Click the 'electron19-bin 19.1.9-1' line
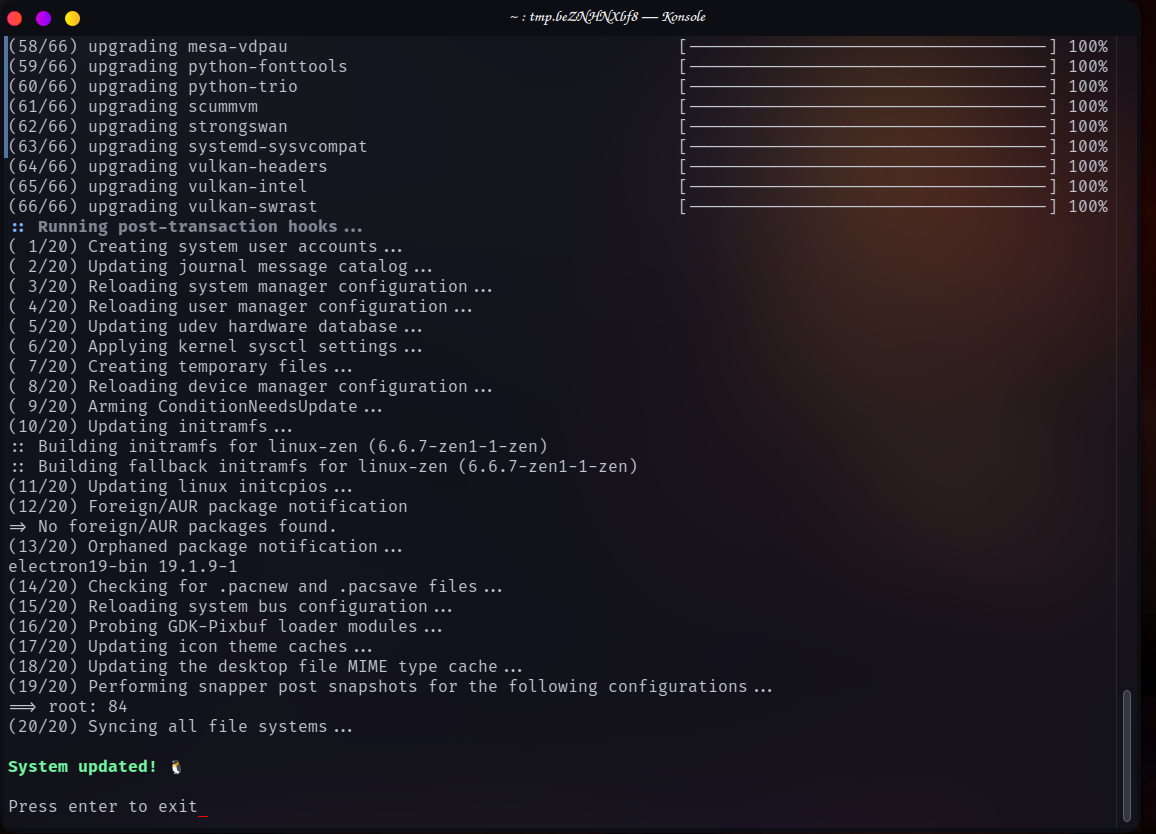The height and width of the screenshot is (834, 1156). point(123,566)
